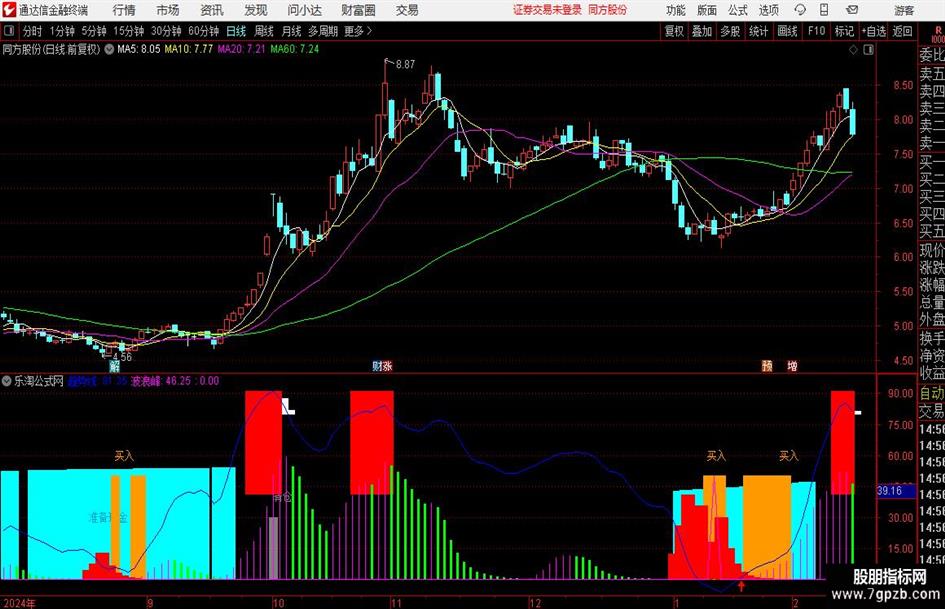Click the 统计 statistics button
The width and height of the screenshot is (945, 609).
click(758, 31)
